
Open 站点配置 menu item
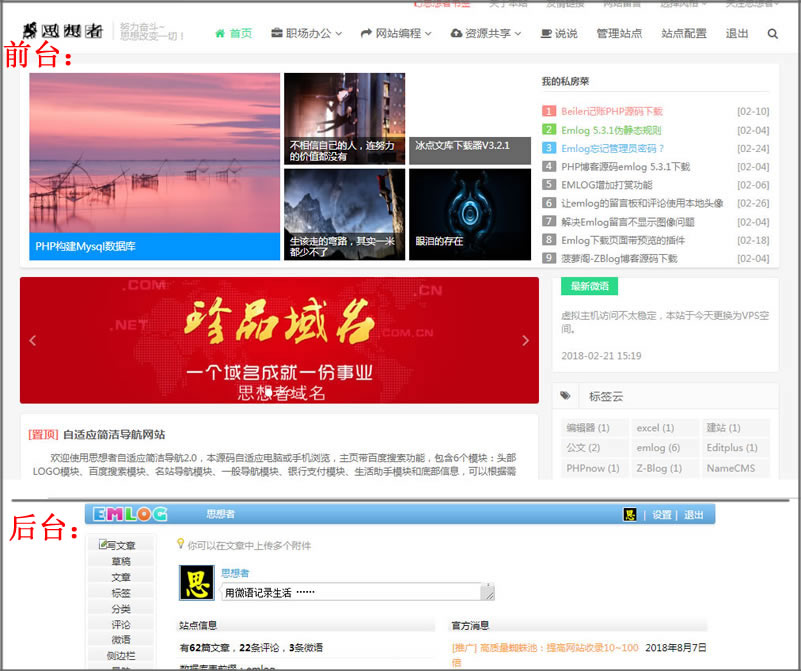684,34
